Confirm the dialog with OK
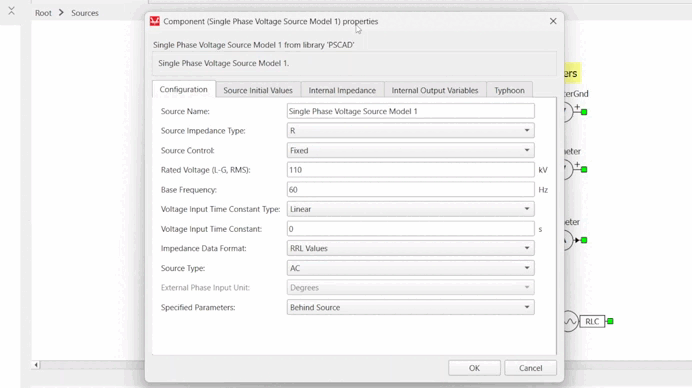This screenshot has height=388, width=692. pyautogui.click(x=474, y=368)
